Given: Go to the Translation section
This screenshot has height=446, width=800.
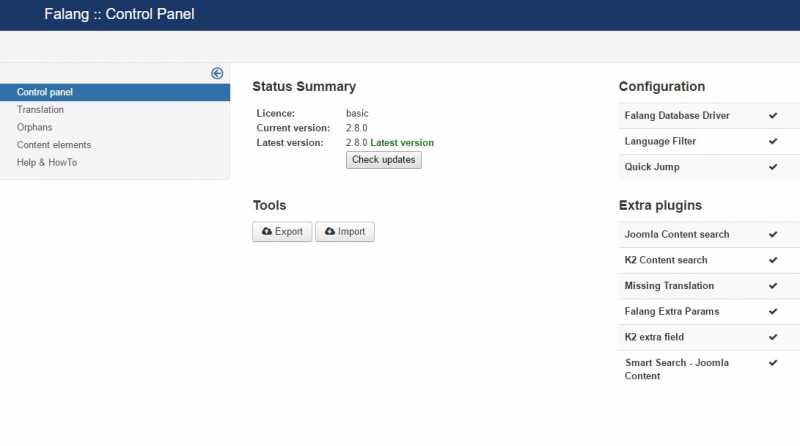Looking at the screenshot, I should click(40, 110).
